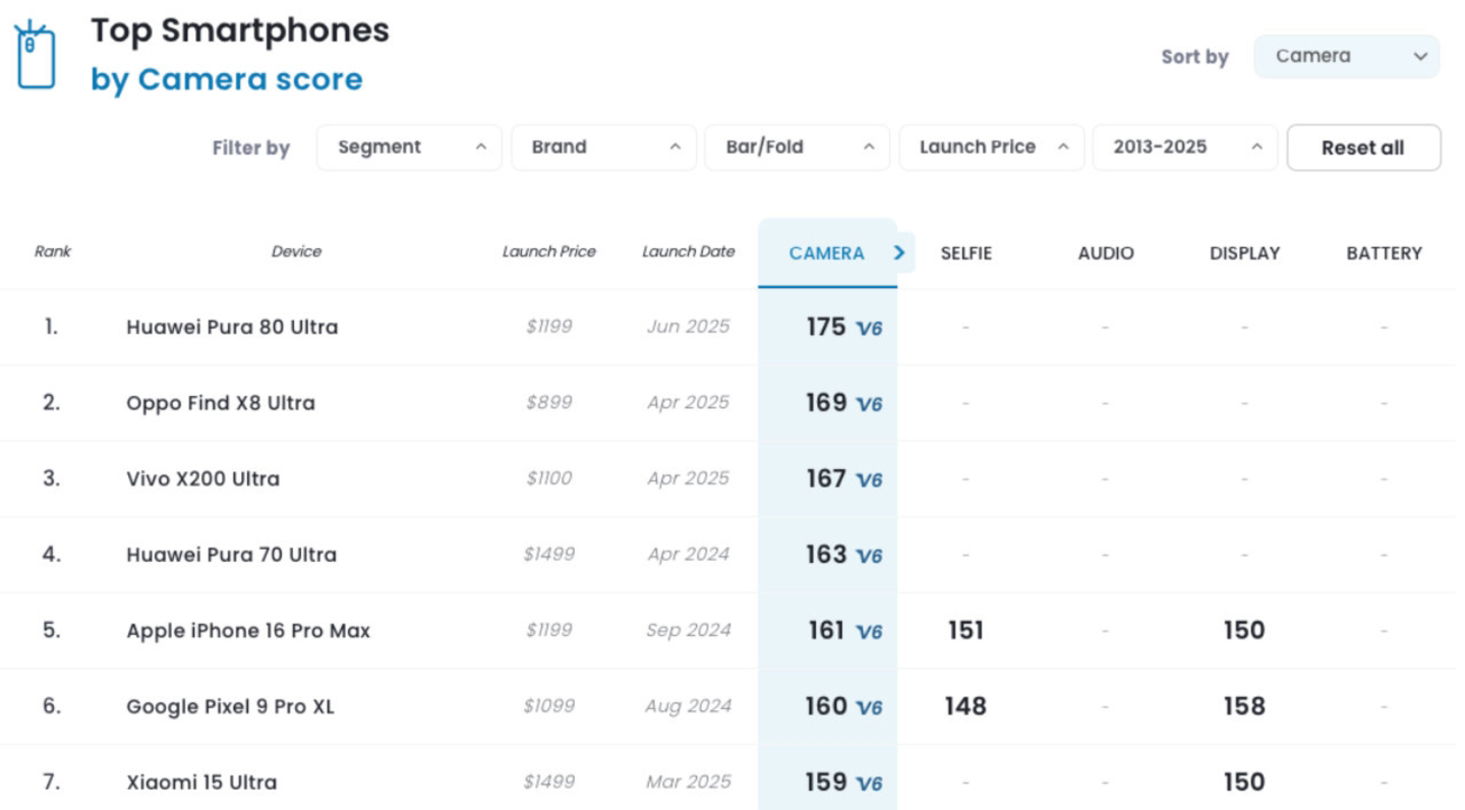The height and width of the screenshot is (810, 1465).
Task: Click the $1100 launch price
Action: (549, 479)
